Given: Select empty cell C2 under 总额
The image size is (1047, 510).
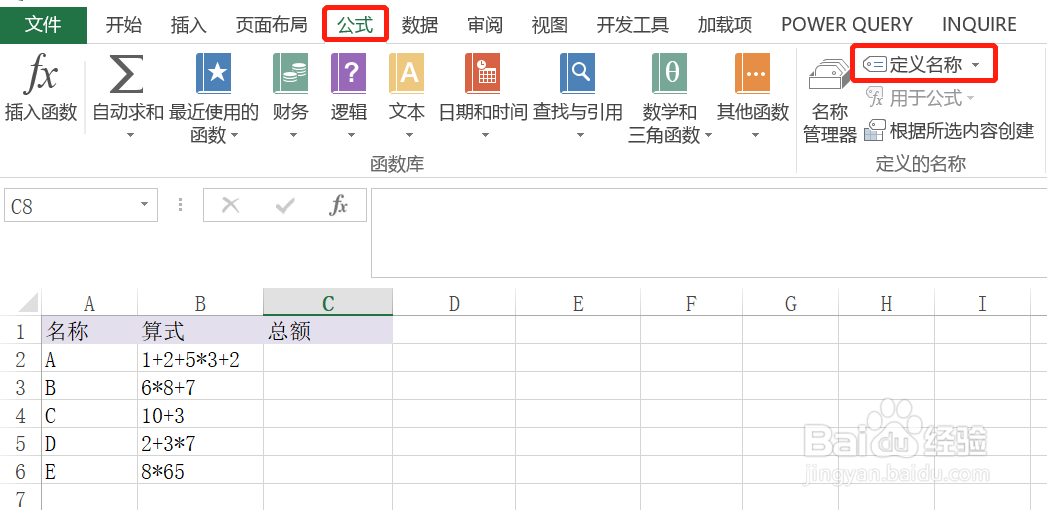Looking at the screenshot, I should click(x=328, y=359).
